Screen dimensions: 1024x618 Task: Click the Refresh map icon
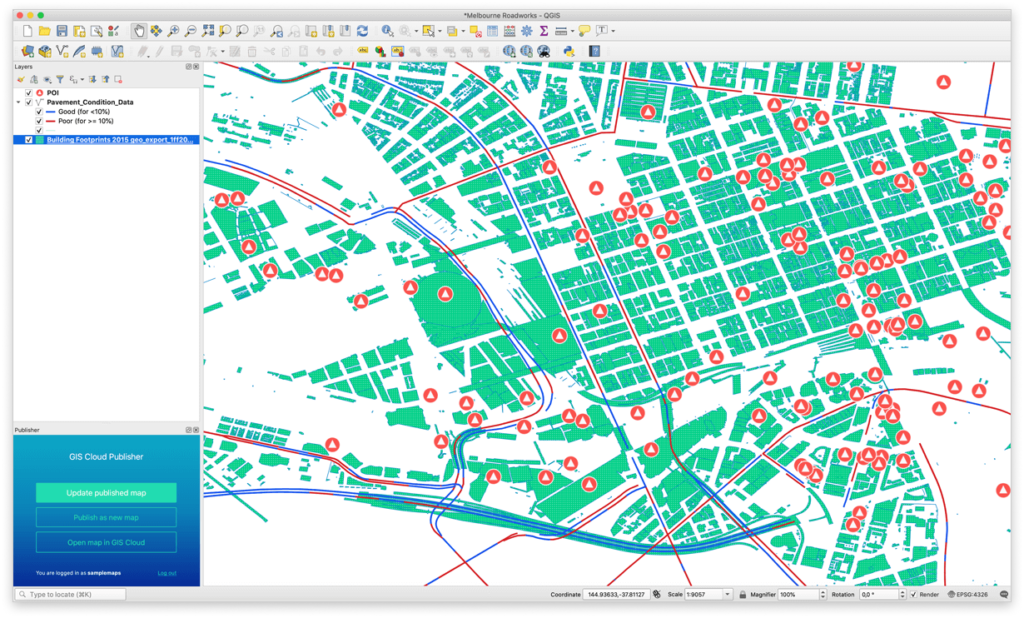pos(362,31)
